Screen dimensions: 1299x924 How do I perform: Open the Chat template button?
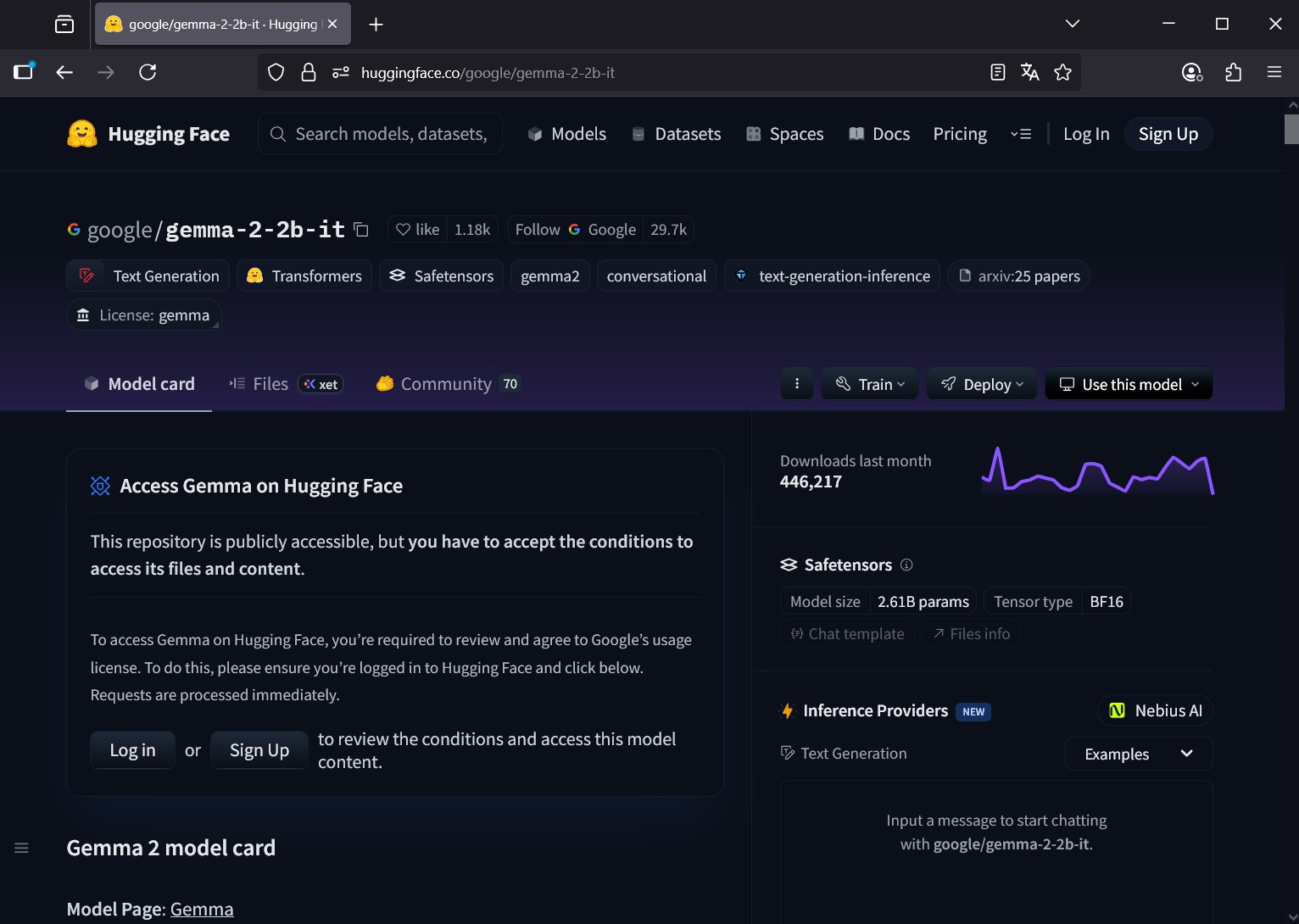[848, 633]
